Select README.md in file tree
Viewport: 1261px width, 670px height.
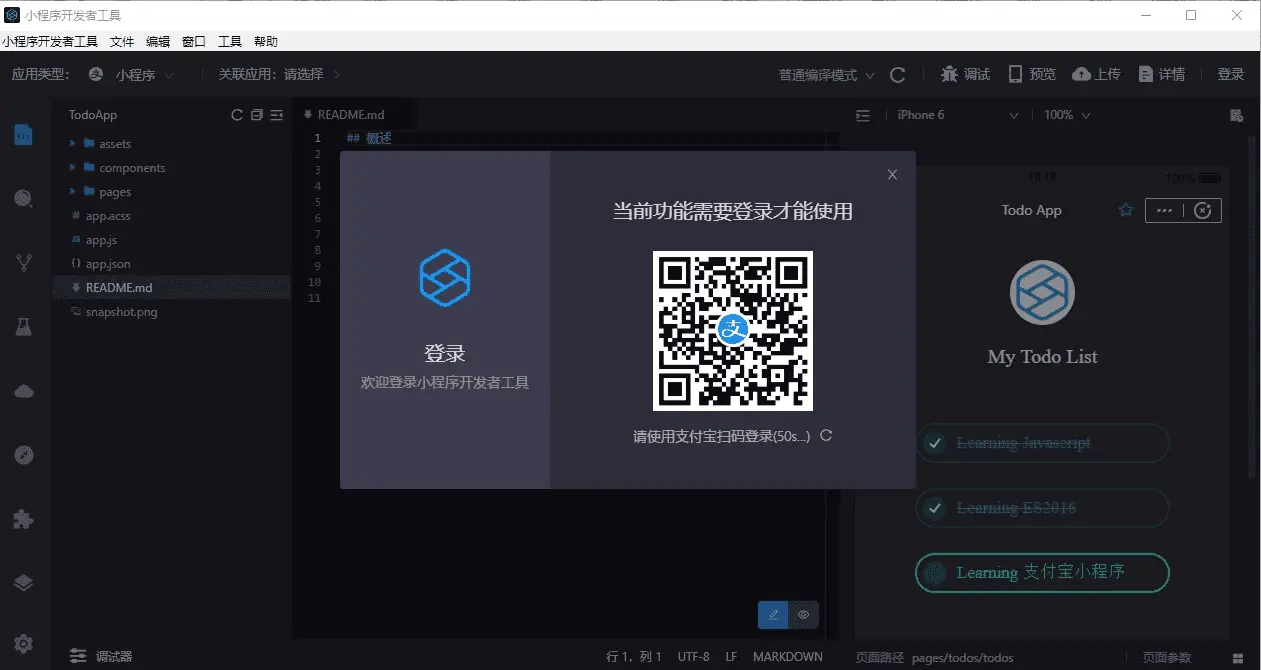click(171, 288)
